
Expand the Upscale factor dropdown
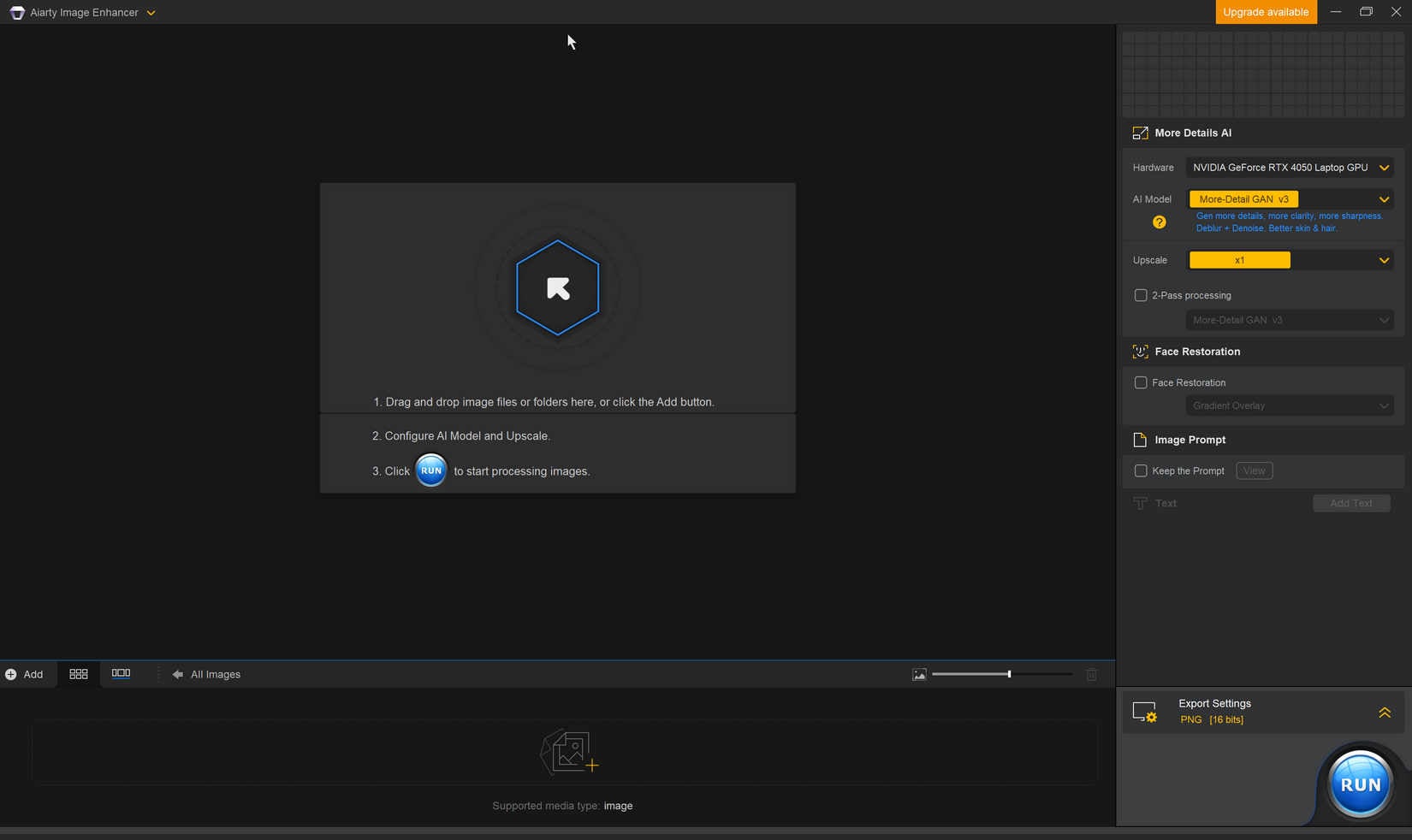click(1290, 260)
